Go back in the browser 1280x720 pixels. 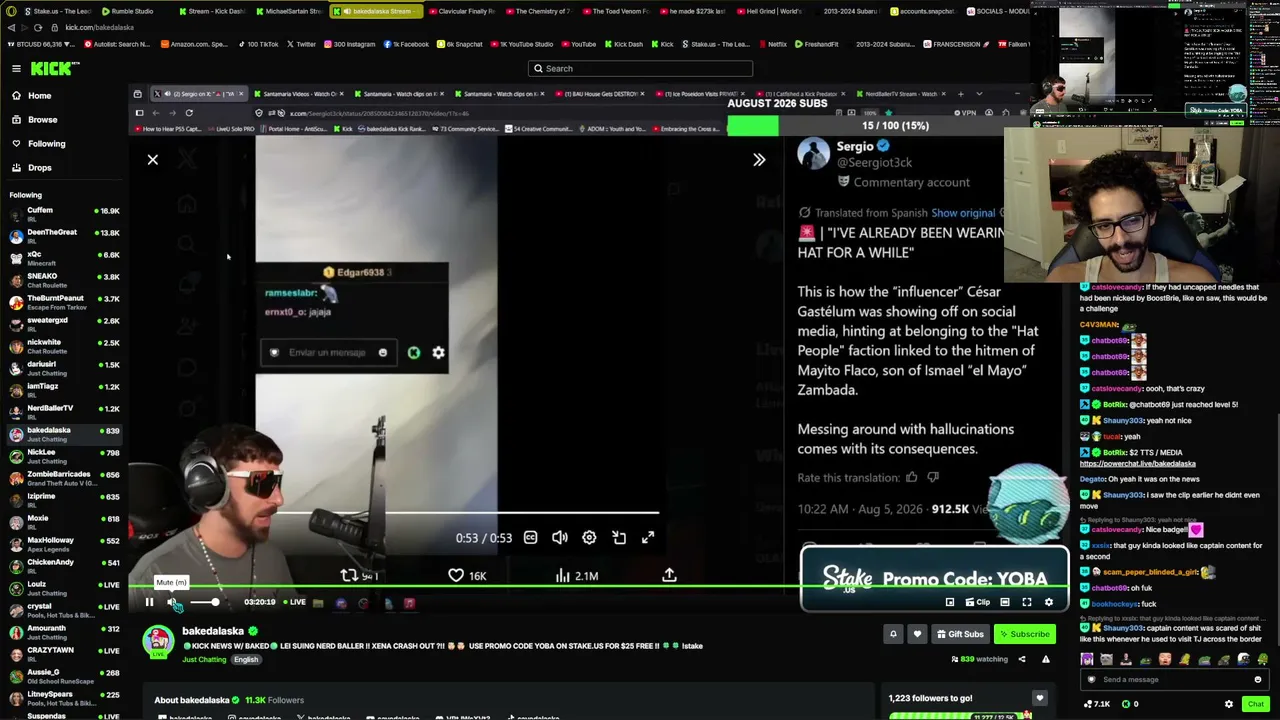(x=11, y=28)
